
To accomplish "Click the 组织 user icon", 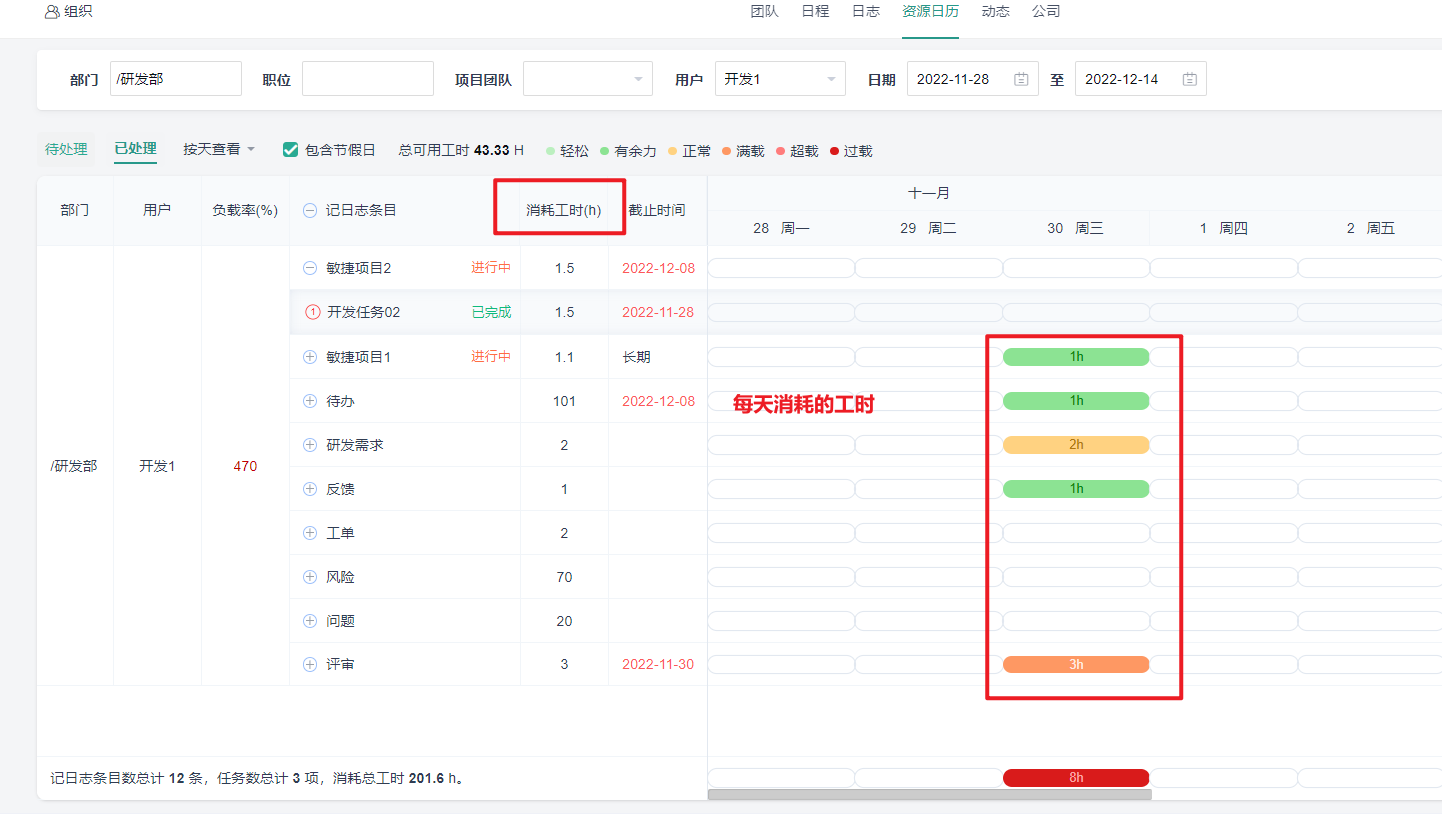I will (52, 12).
